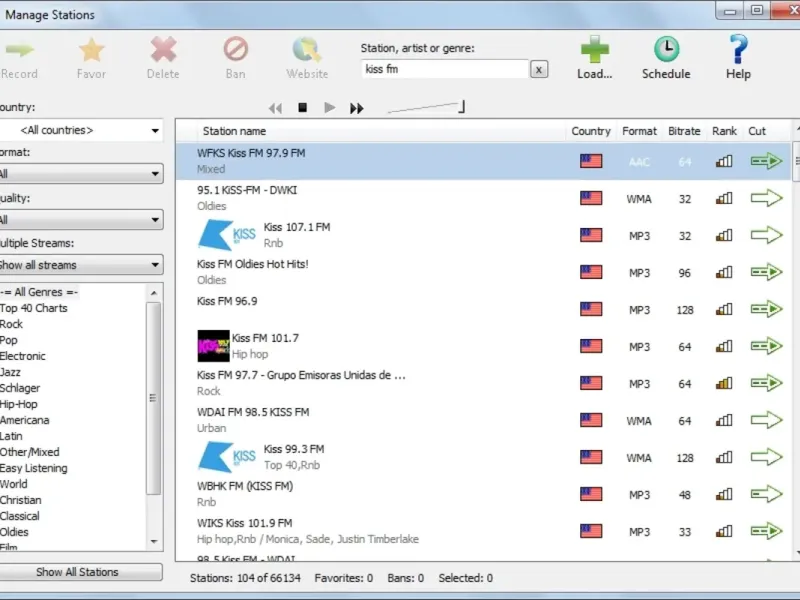This screenshot has width=800, height=600.
Task: Open the Show all streams dropdown
Action: 82,265
